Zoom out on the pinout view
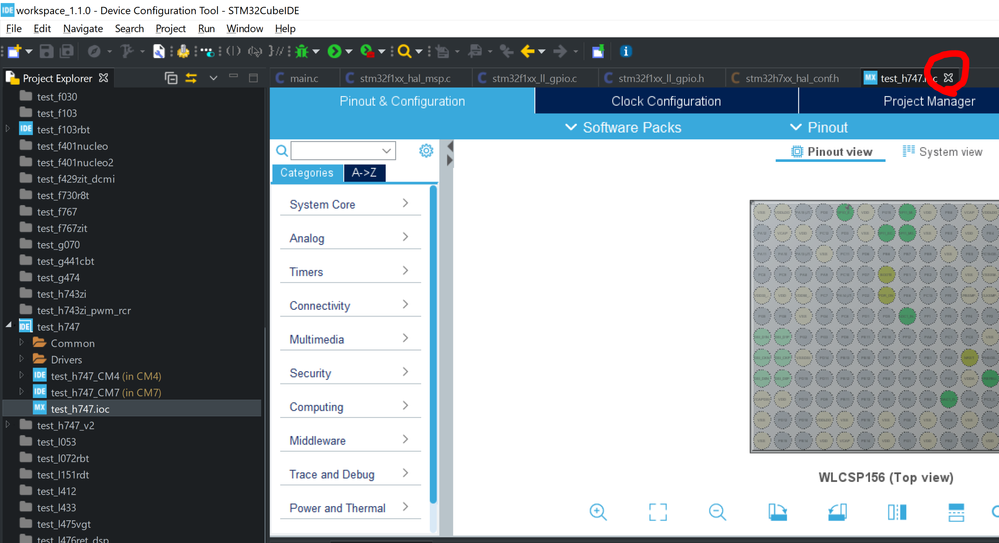 coord(717,512)
